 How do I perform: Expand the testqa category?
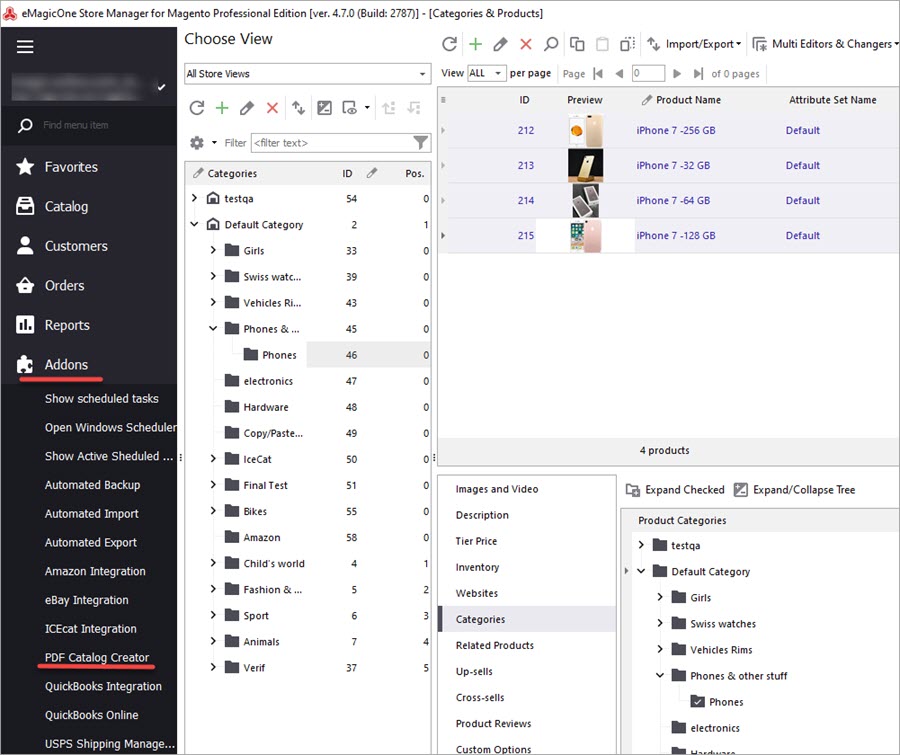click(x=195, y=198)
